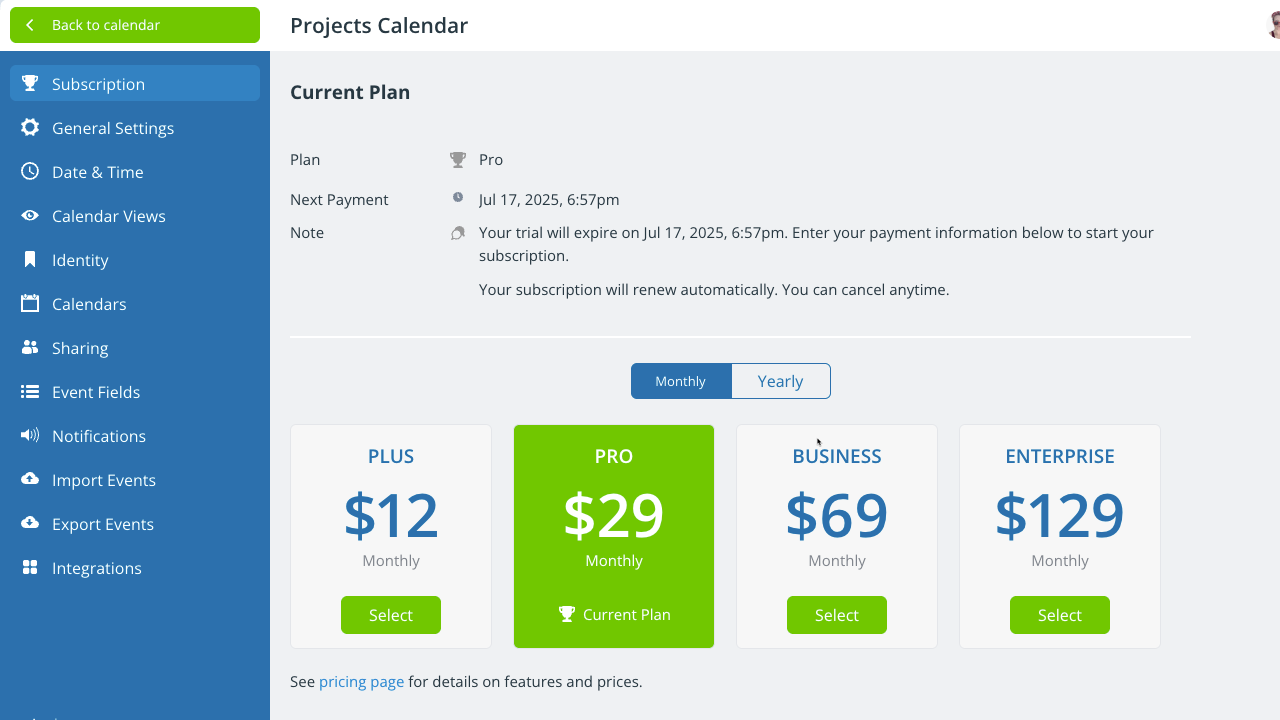Click the clock icon for Date & Time
Image resolution: width=1280 pixels, height=720 pixels.
coord(30,172)
